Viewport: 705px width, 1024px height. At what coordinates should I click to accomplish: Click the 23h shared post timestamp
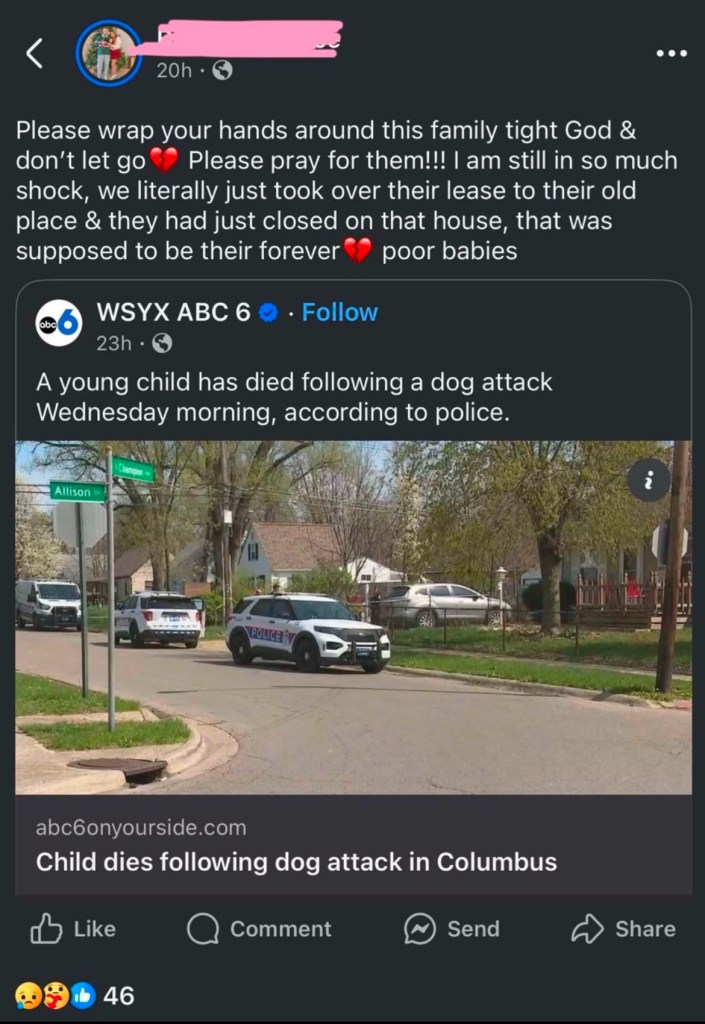pyautogui.click(x=114, y=343)
